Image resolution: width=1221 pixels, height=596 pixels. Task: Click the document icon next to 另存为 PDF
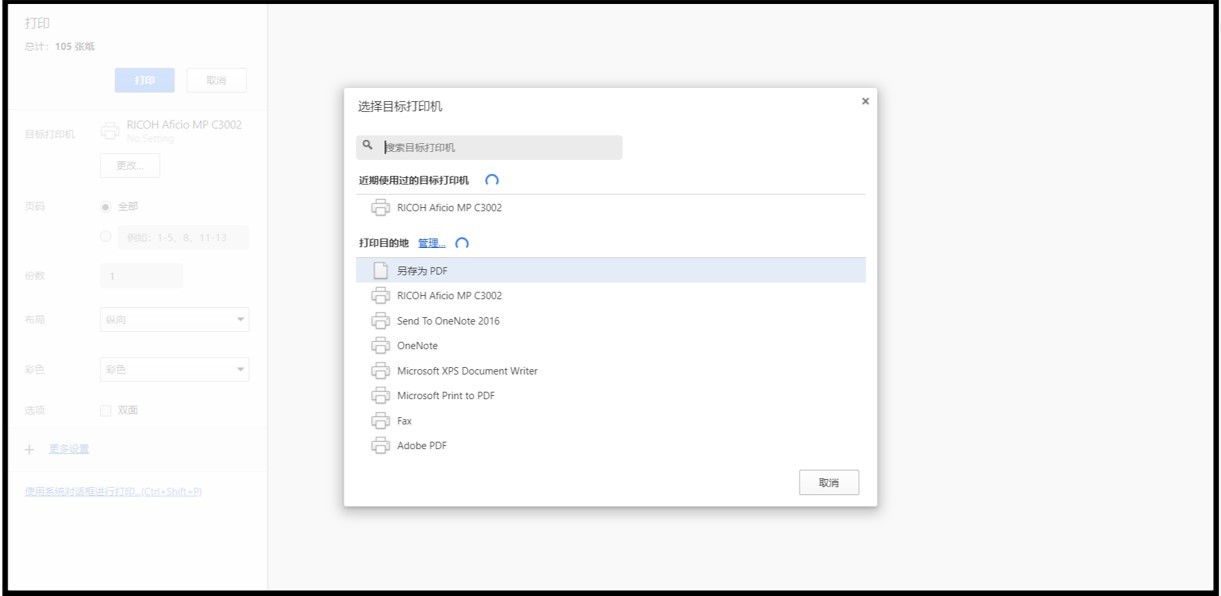click(x=381, y=270)
